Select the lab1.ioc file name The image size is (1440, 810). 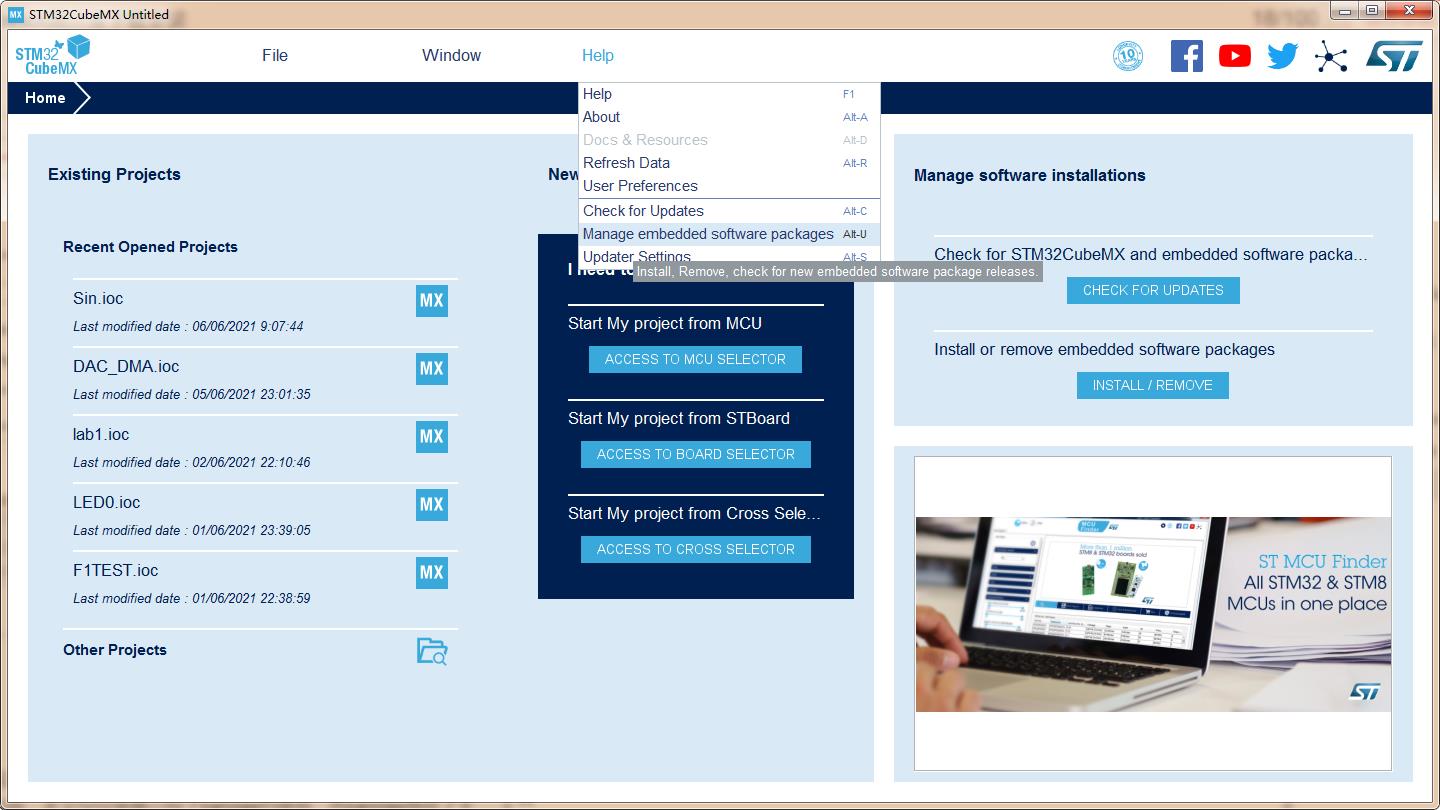pos(101,435)
